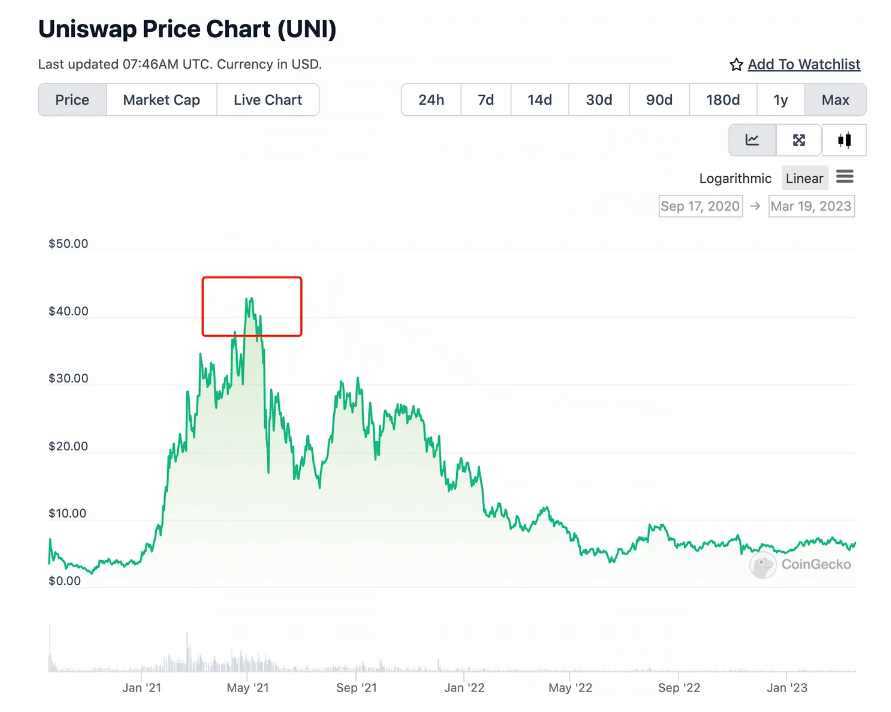Select the Max time range
891x712 pixels.
click(x=835, y=100)
